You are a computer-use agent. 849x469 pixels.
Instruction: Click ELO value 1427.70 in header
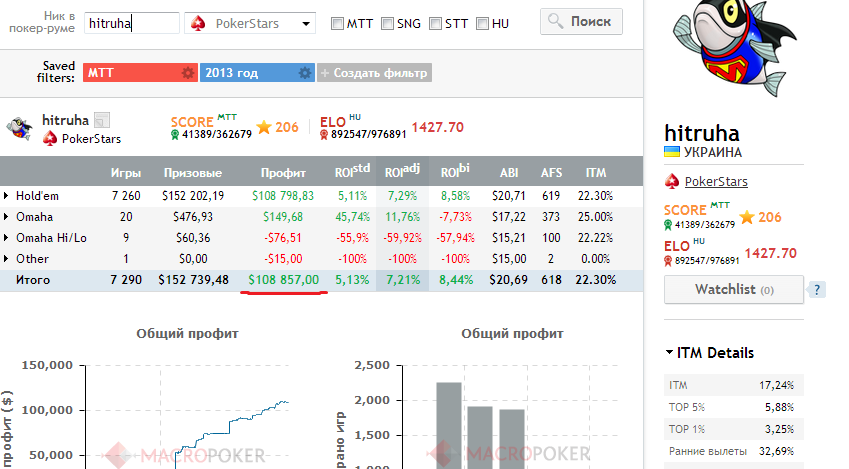(x=437, y=127)
